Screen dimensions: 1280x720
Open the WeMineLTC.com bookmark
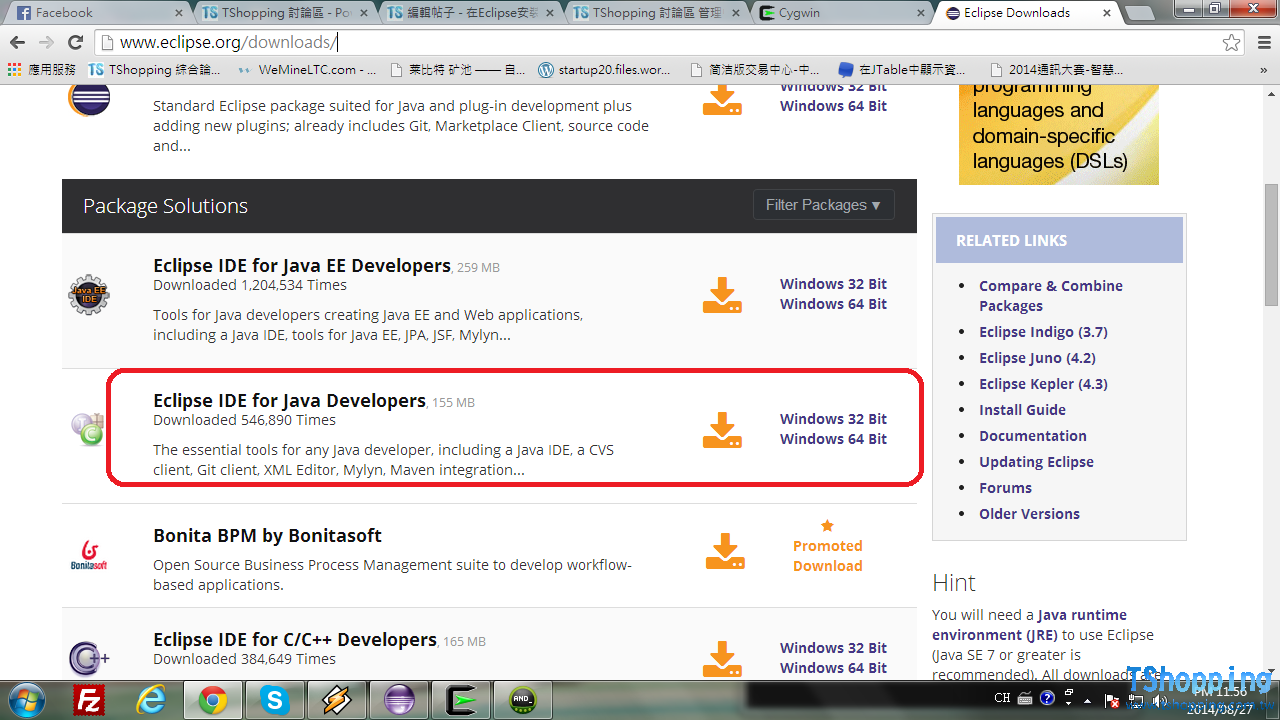(x=307, y=70)
